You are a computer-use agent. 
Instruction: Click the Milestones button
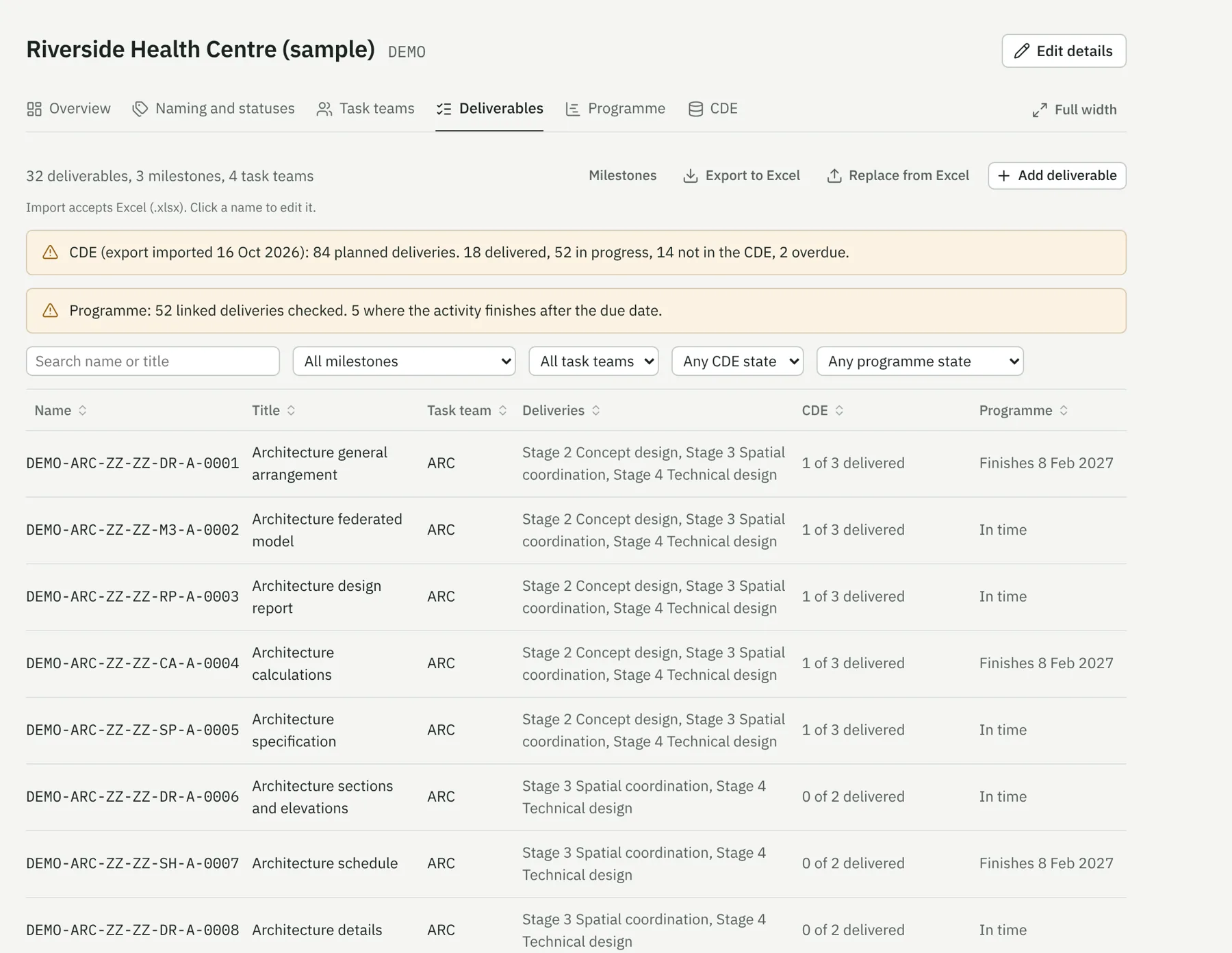pos(622,176)
